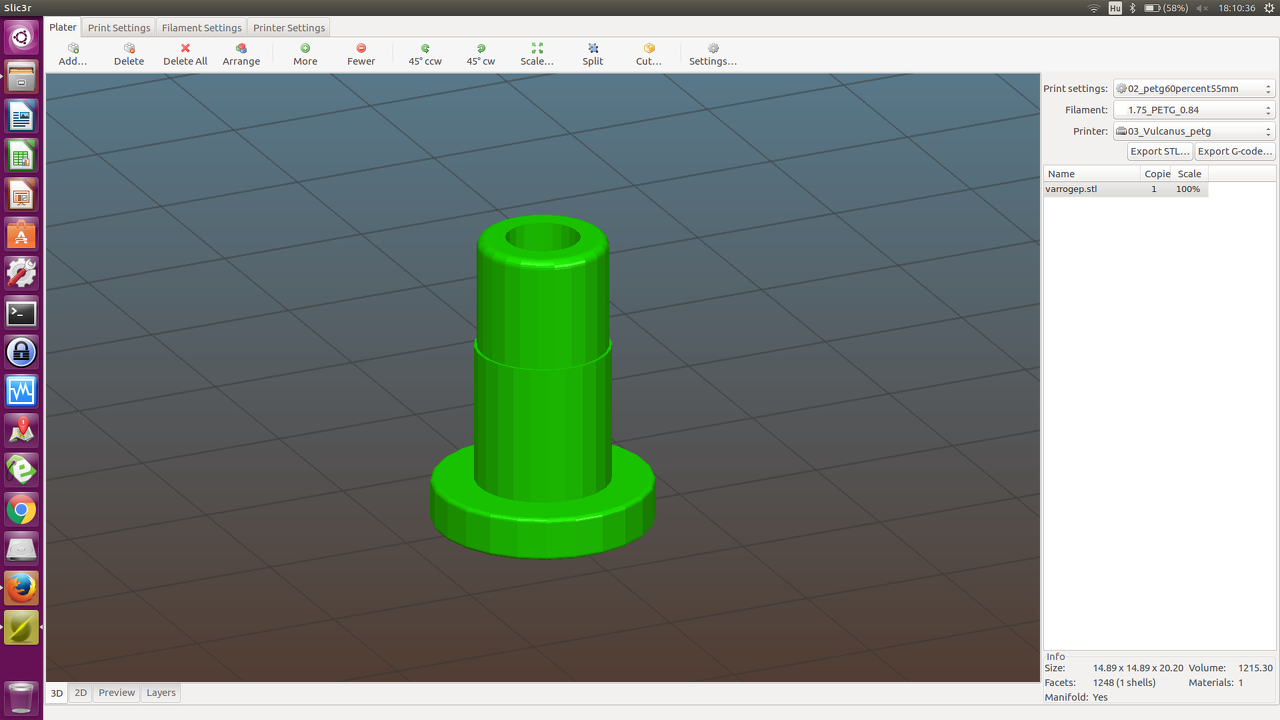
Task: Click the Copies column header
Action: coord(1157,174)
